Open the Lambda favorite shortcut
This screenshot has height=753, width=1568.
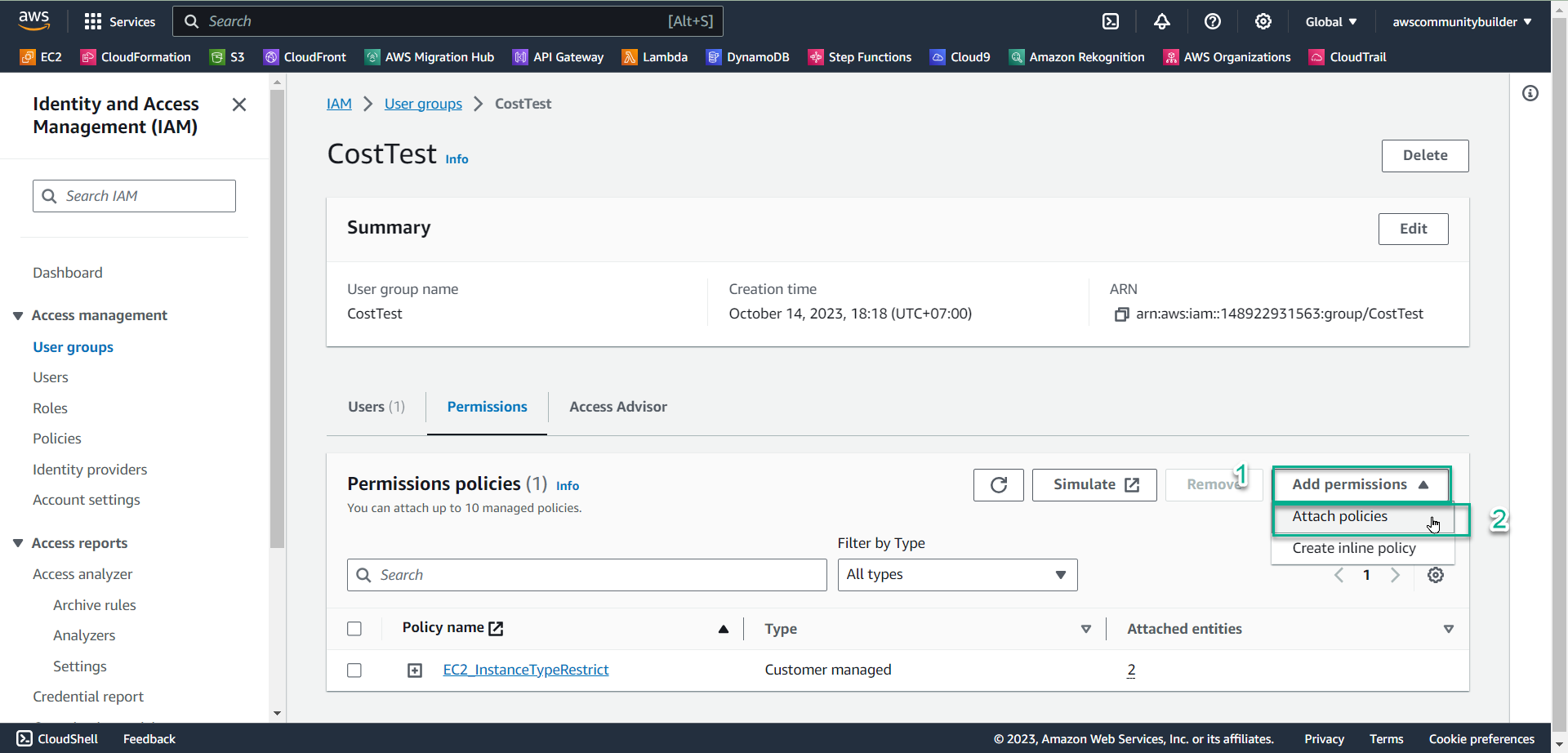click(x=655, y=57)
